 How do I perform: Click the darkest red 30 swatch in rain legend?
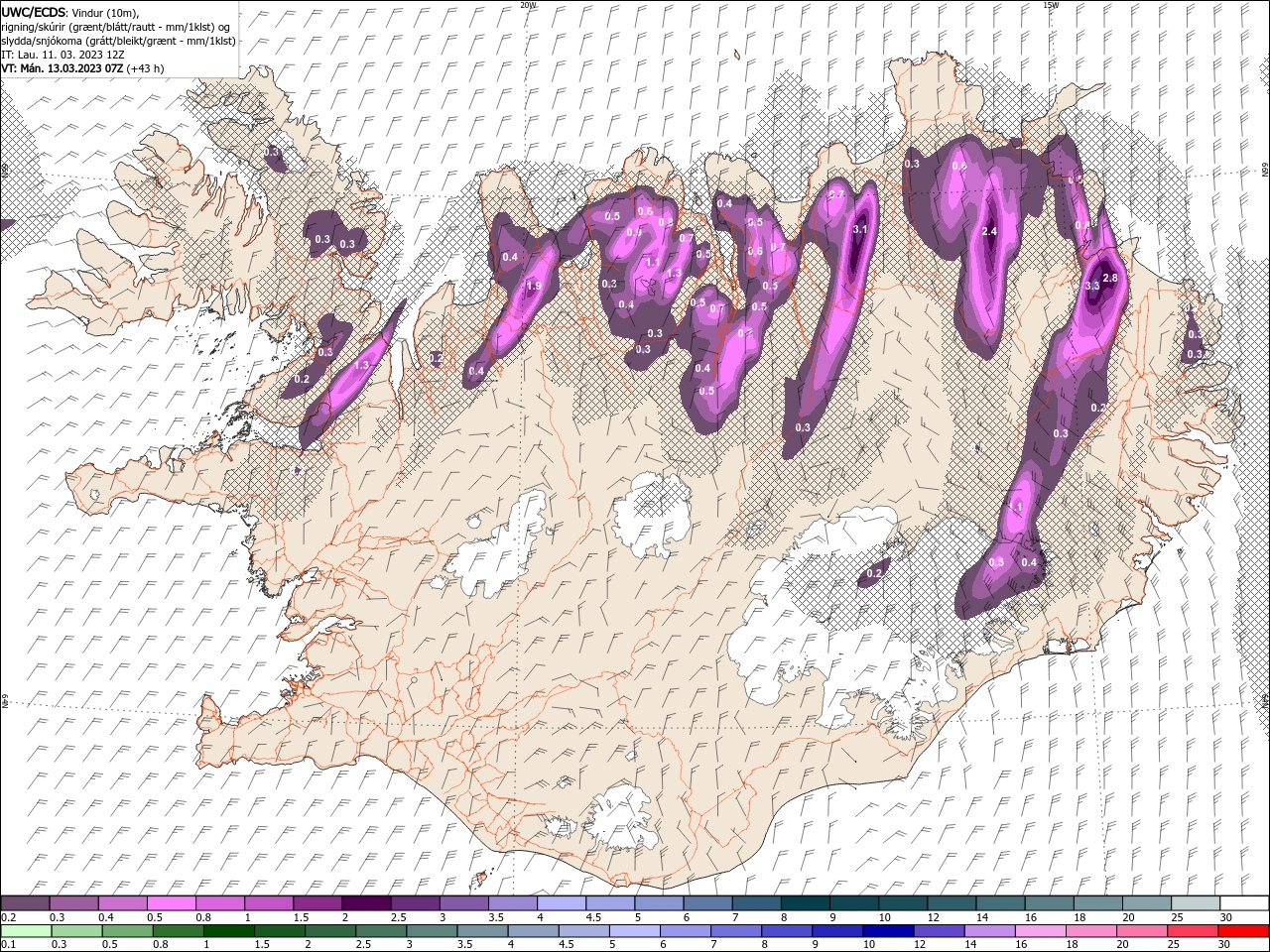point(1244,931)
